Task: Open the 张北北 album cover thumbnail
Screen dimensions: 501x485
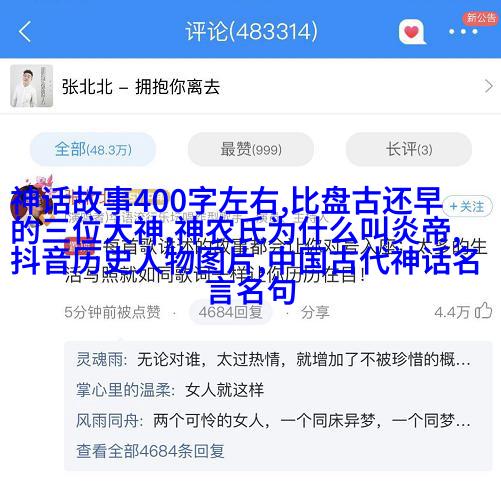Action: pyautogui.click(x=32, y=86)
